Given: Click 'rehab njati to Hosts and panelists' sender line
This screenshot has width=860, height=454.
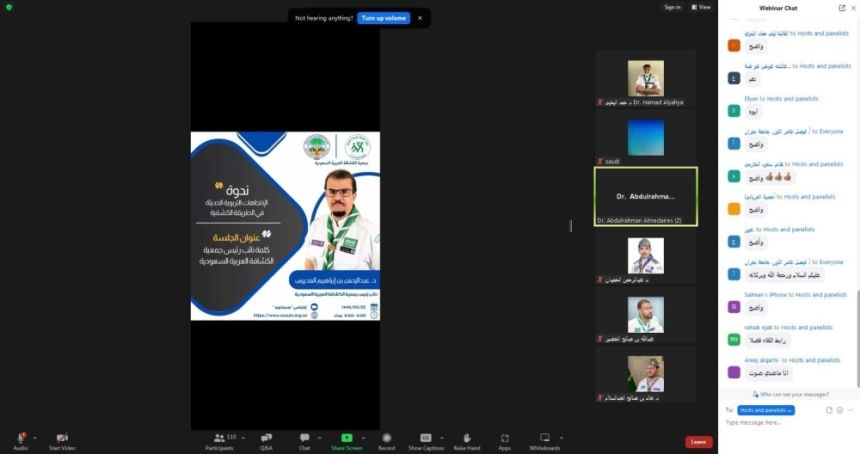Looking at the screenshot, I should (788, 327).
